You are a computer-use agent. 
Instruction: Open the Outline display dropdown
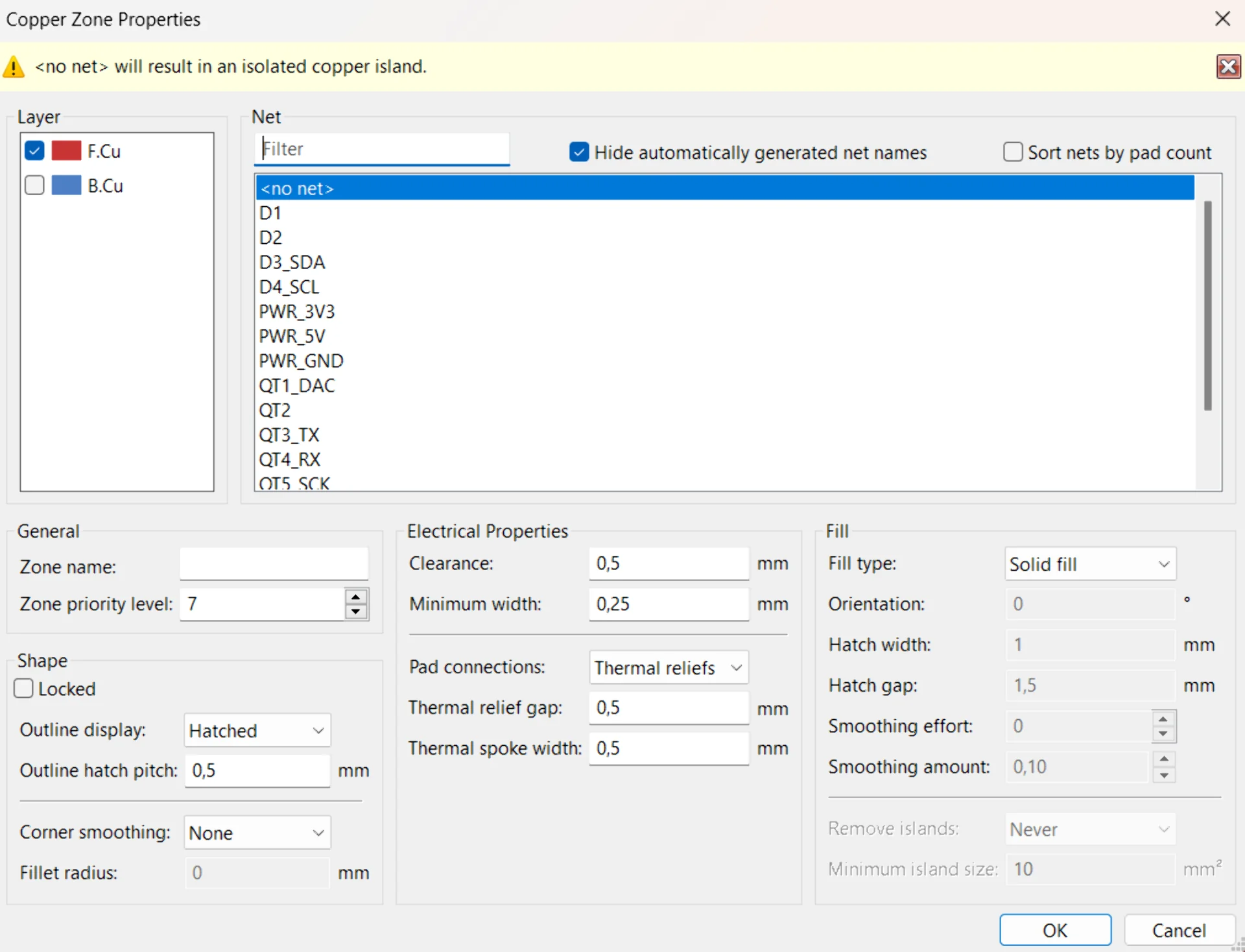pyautogui.click(x=257, y=731)
